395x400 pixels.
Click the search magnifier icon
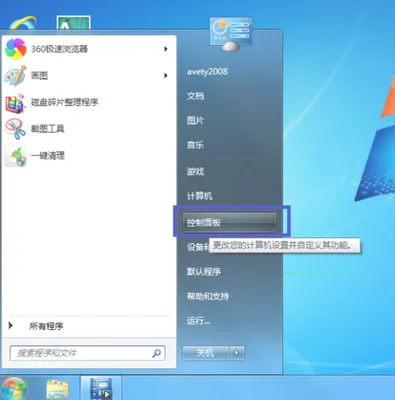point(156,353)
